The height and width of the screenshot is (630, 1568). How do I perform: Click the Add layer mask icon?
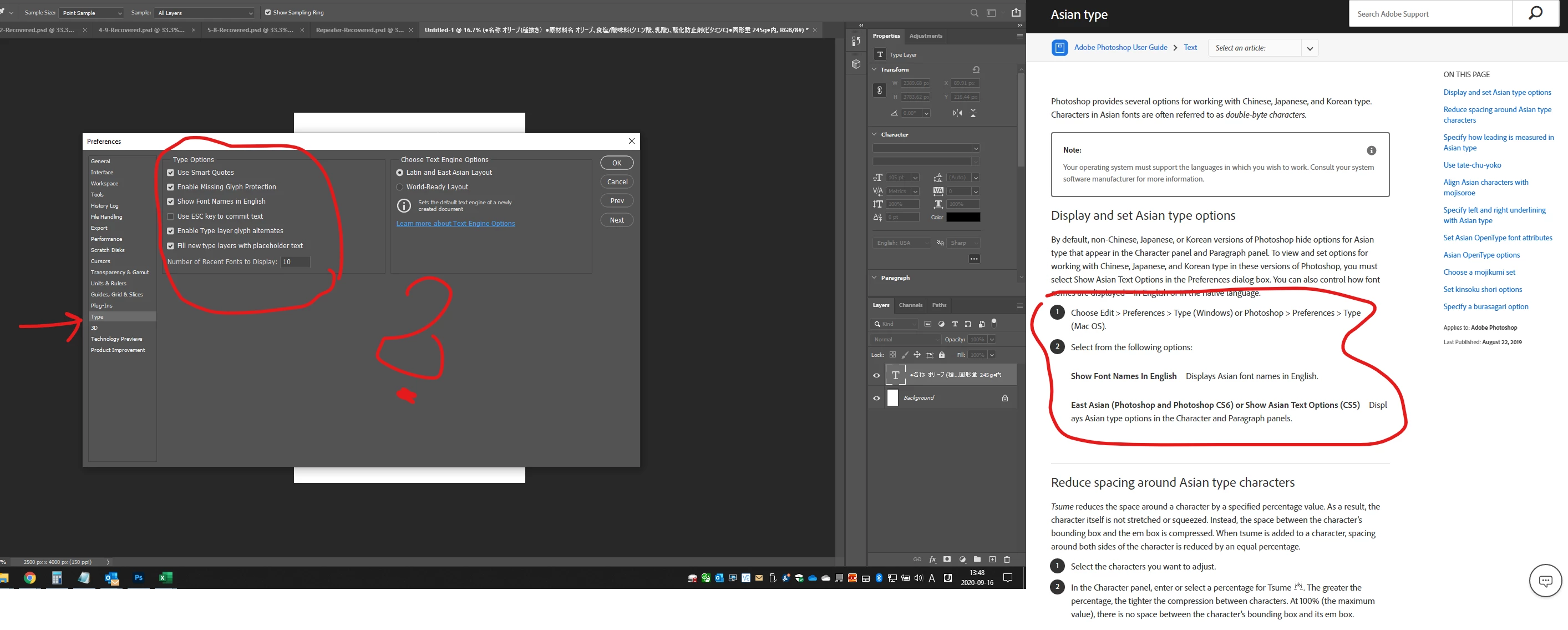pyautogui.click(x=947, y=560)
